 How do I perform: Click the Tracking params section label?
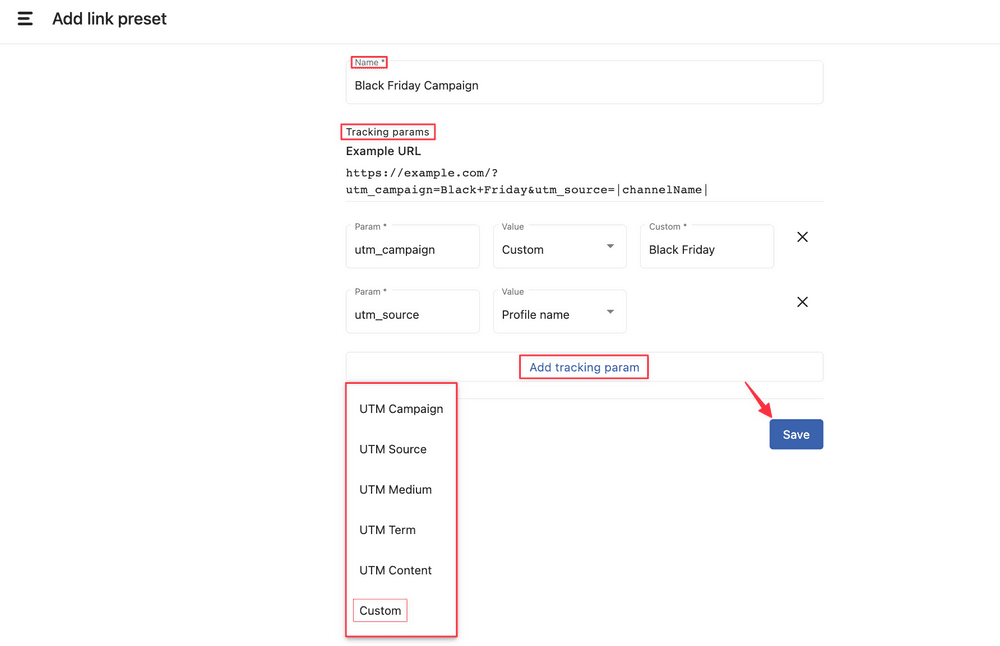[387, 132]
